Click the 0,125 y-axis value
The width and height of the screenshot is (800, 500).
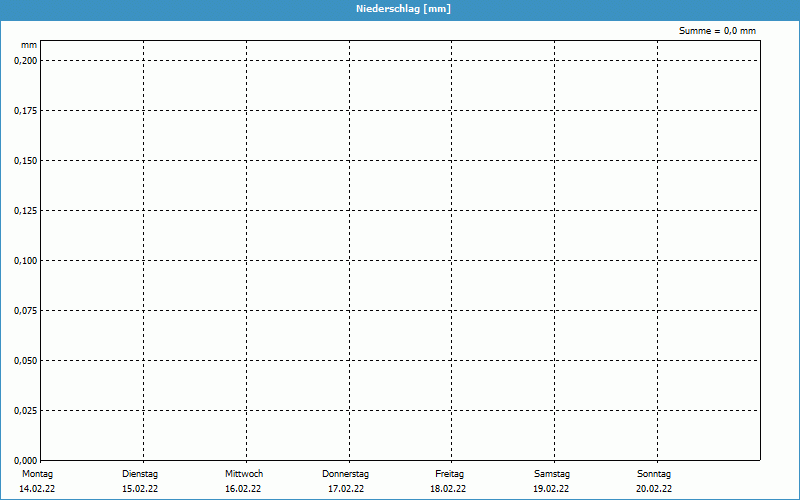tap(25, 210)
